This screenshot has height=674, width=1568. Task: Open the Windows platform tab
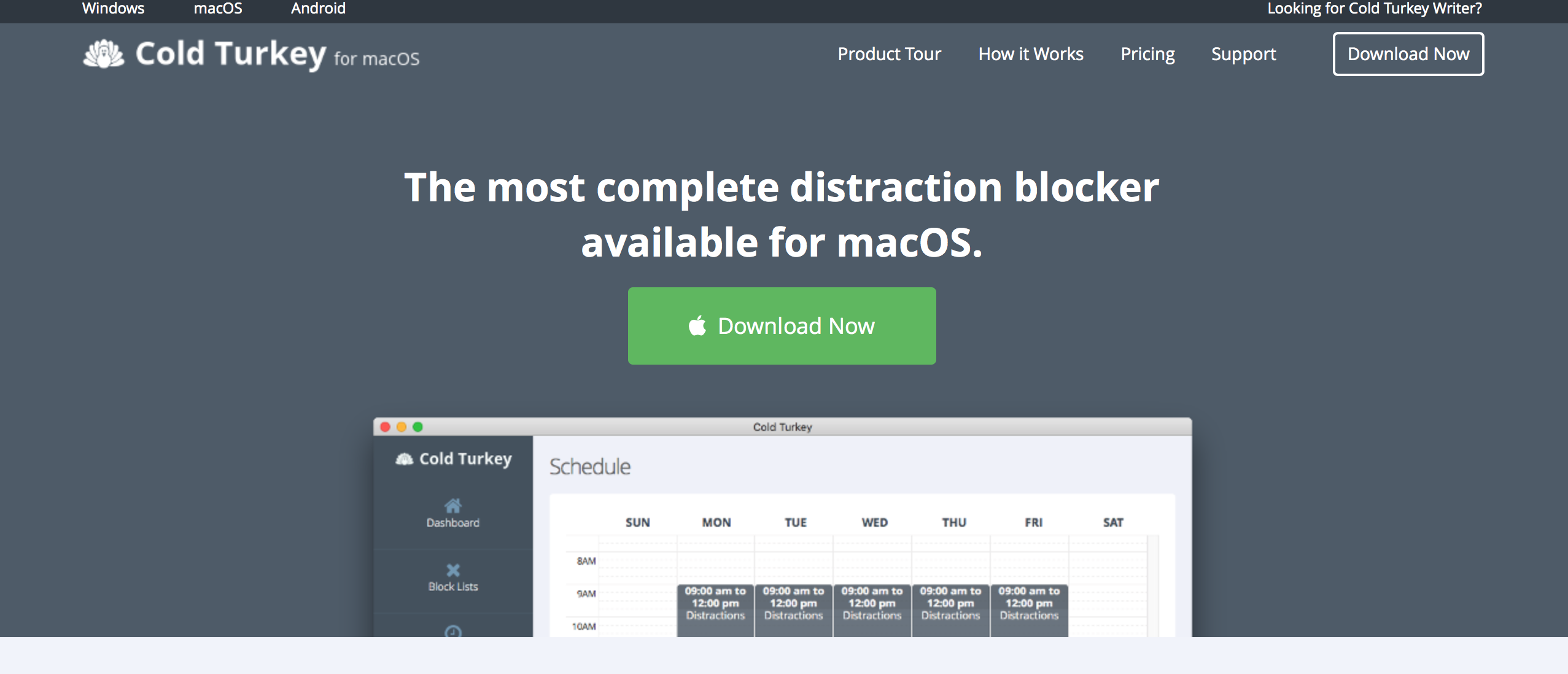(113, 9)
